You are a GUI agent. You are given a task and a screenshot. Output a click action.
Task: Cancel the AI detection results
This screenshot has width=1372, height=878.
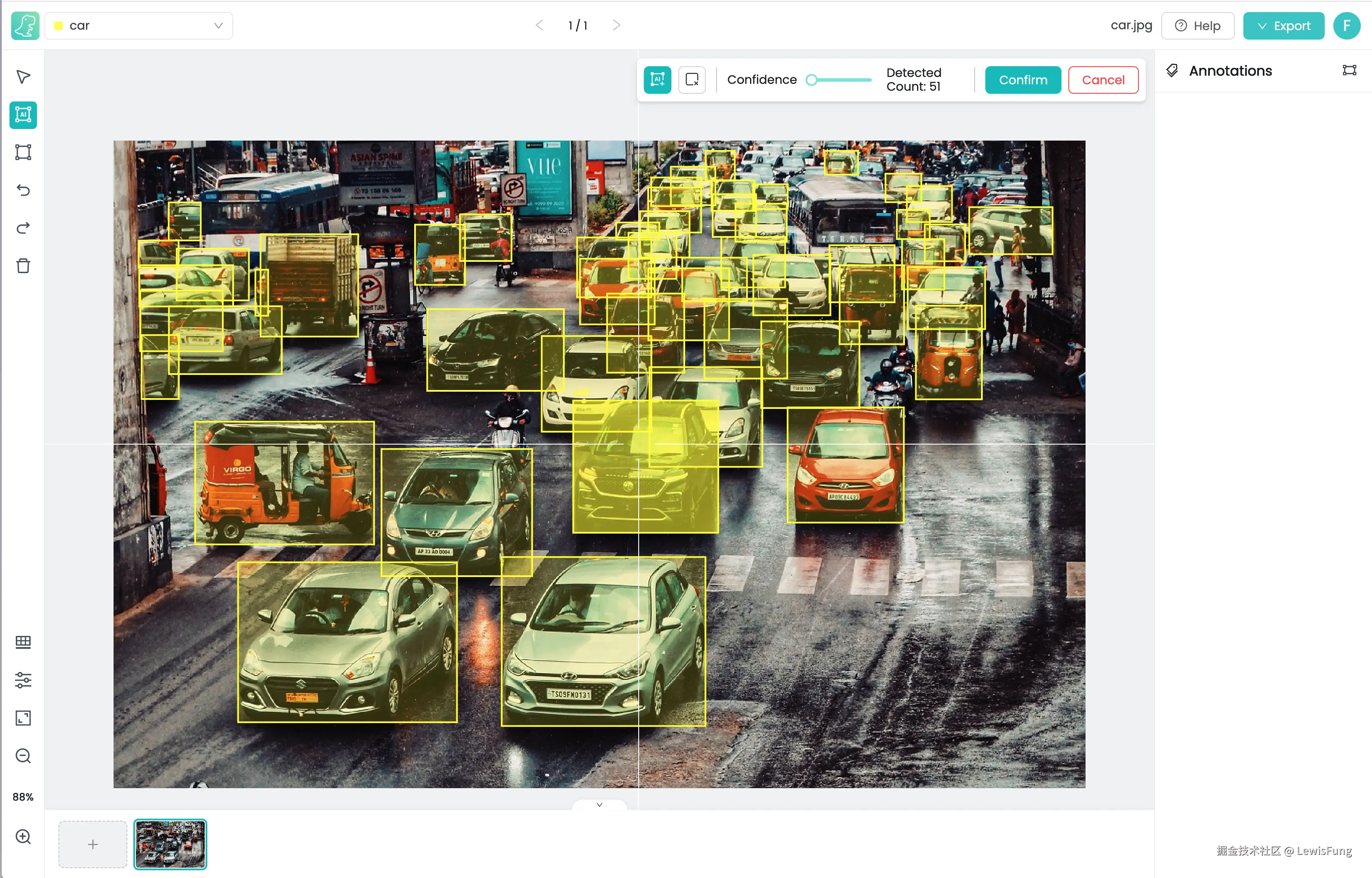[x=1102, y=80]
